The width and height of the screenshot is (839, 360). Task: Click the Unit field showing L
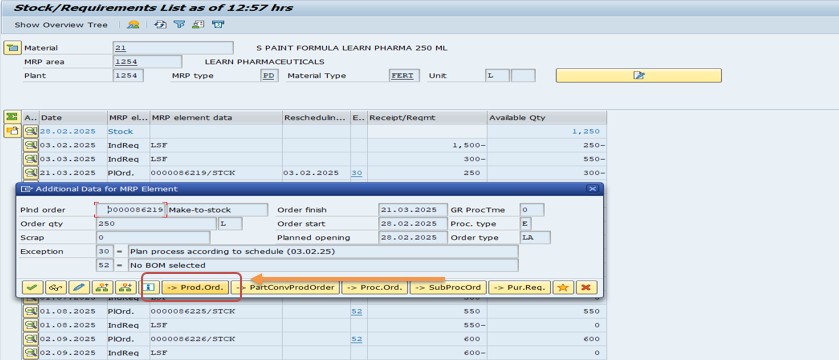pos(497,75)
